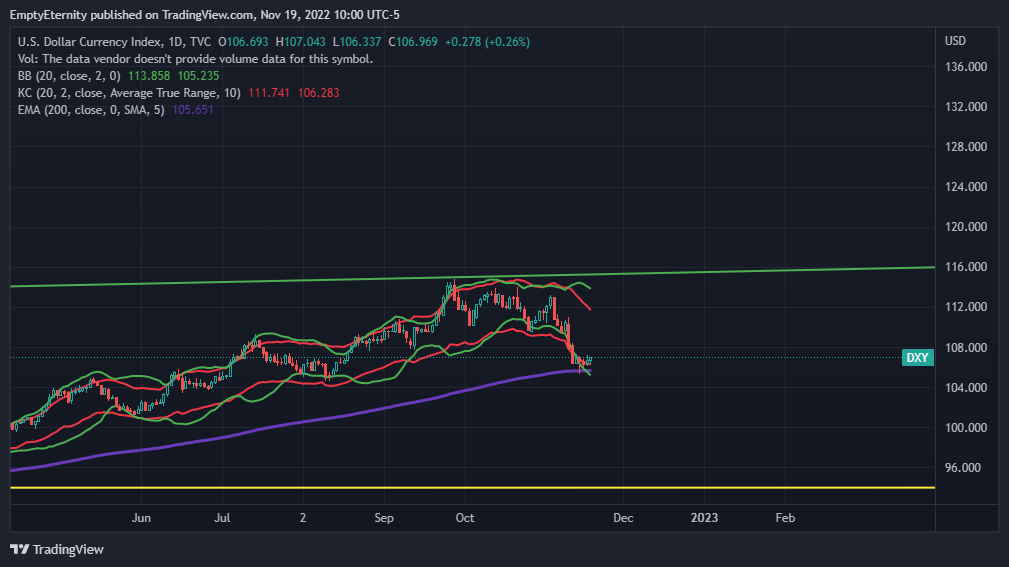The image size is (1009, 567).
Task: Click the BB lower value 105.235
Action: 198,76
